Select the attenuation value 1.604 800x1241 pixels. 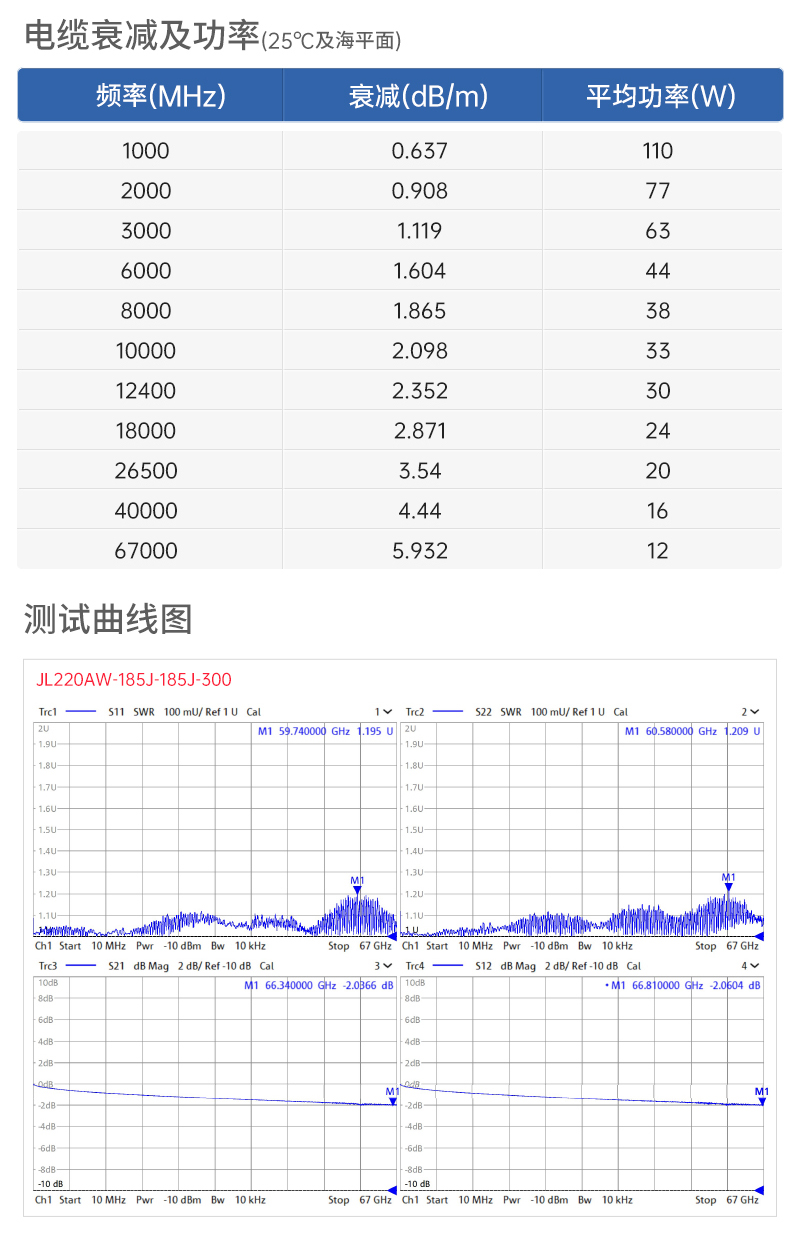[x=420, y=271]
